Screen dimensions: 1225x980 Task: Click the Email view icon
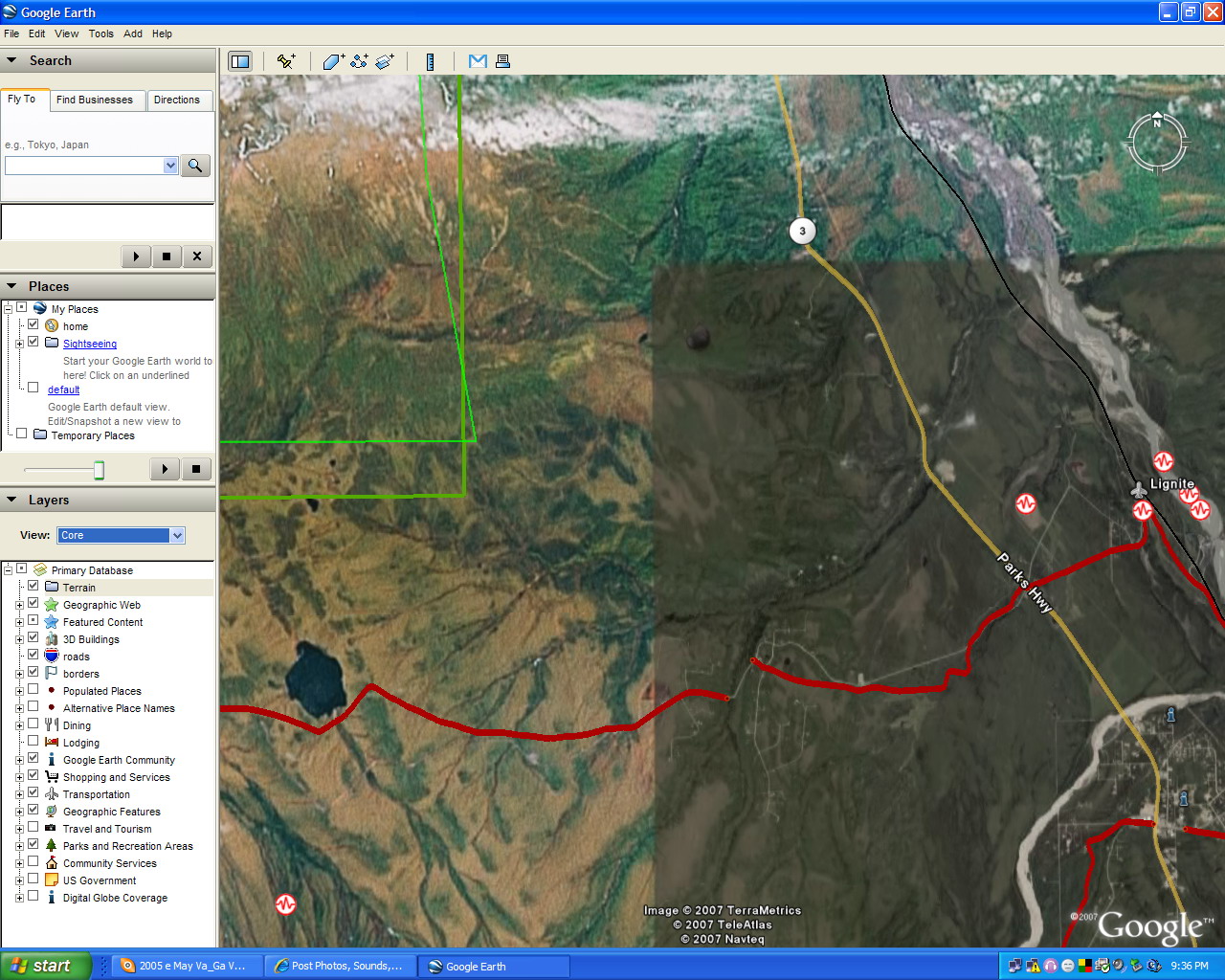tap(478, 61)
